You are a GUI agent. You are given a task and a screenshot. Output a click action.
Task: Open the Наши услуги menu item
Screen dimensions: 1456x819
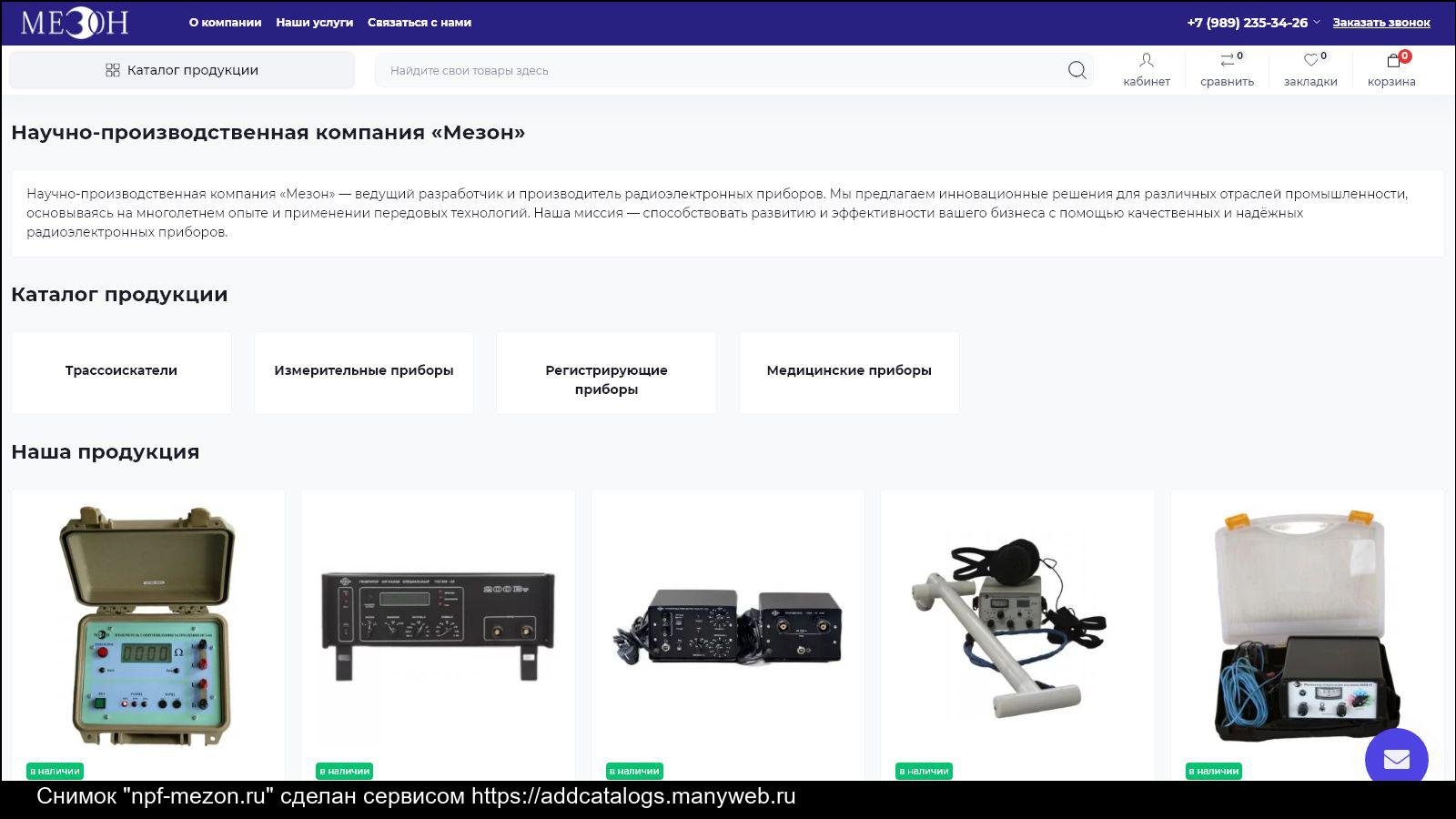[x=314, y=23]
